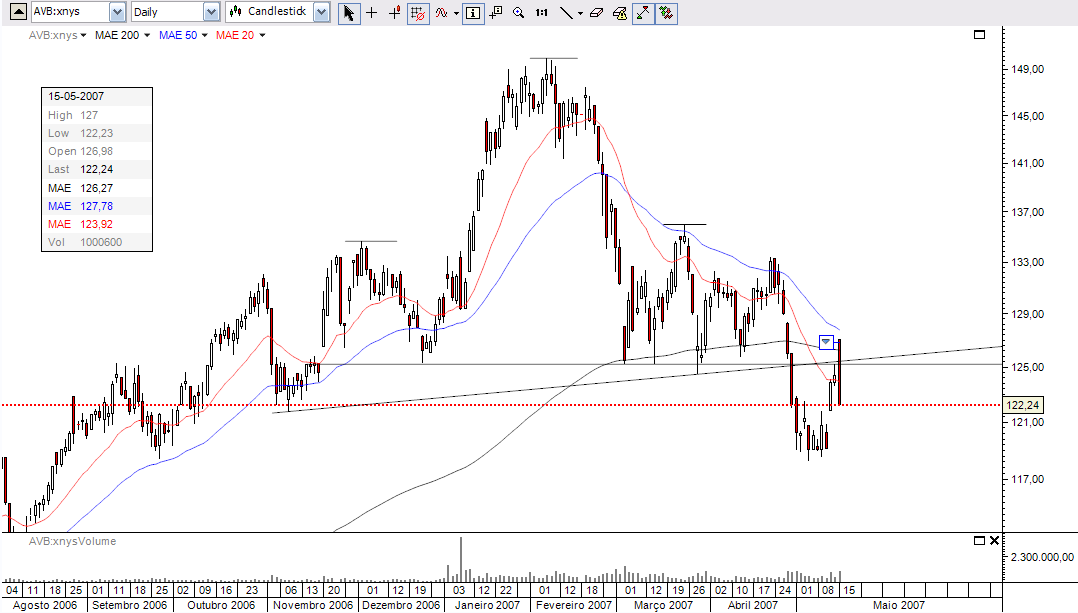Screen dimensions: 1078x613
Task: Select the eraser tool
Action: 596,12
